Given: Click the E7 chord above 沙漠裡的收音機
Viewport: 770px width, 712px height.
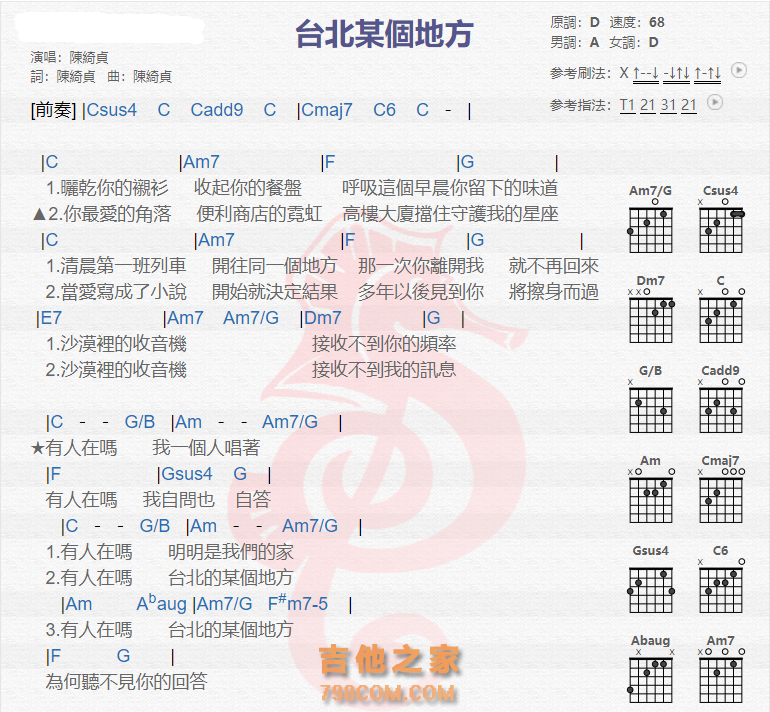Looking at the screenshot, I should pos(51,318).
